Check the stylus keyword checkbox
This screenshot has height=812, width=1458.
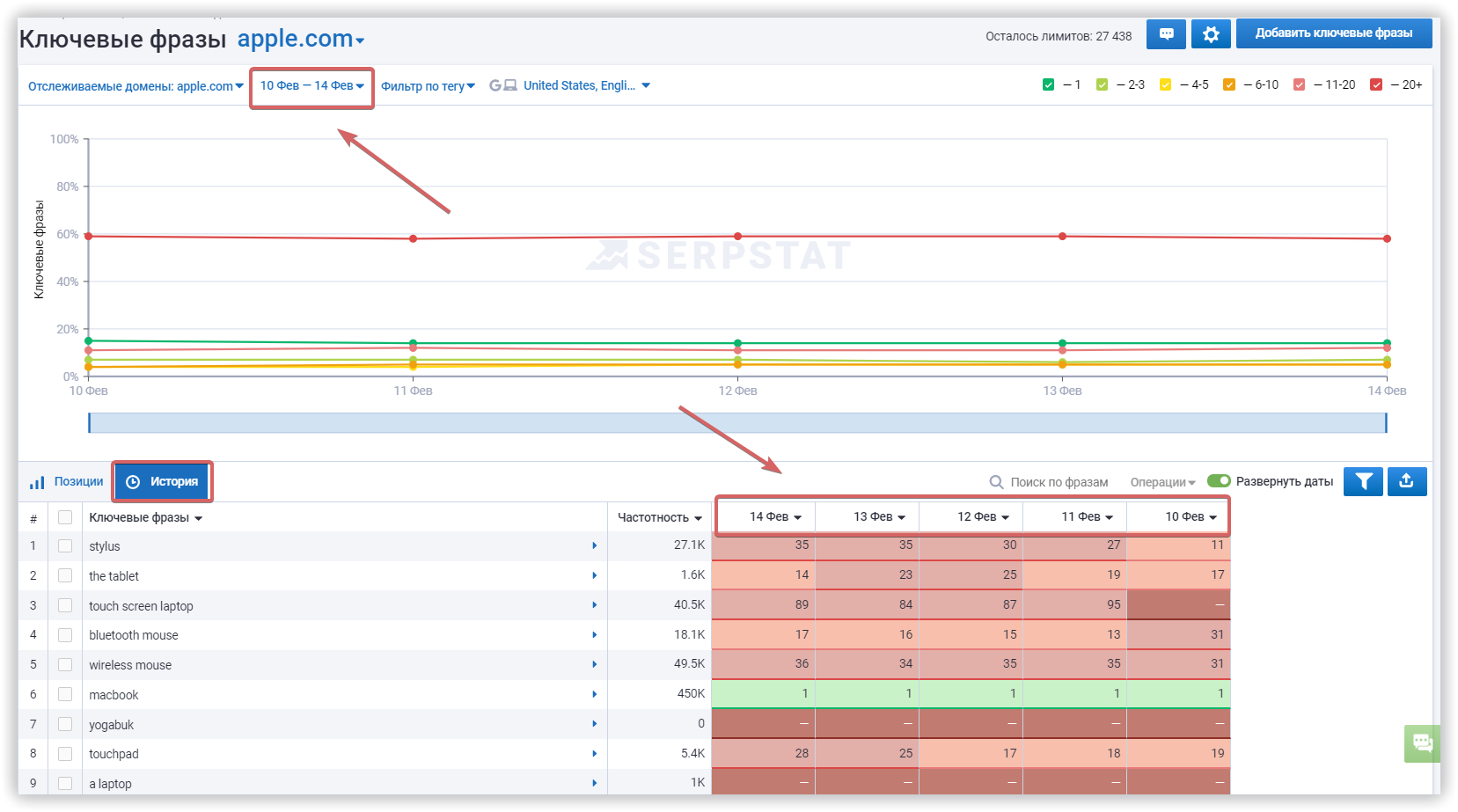pos(65,546)
